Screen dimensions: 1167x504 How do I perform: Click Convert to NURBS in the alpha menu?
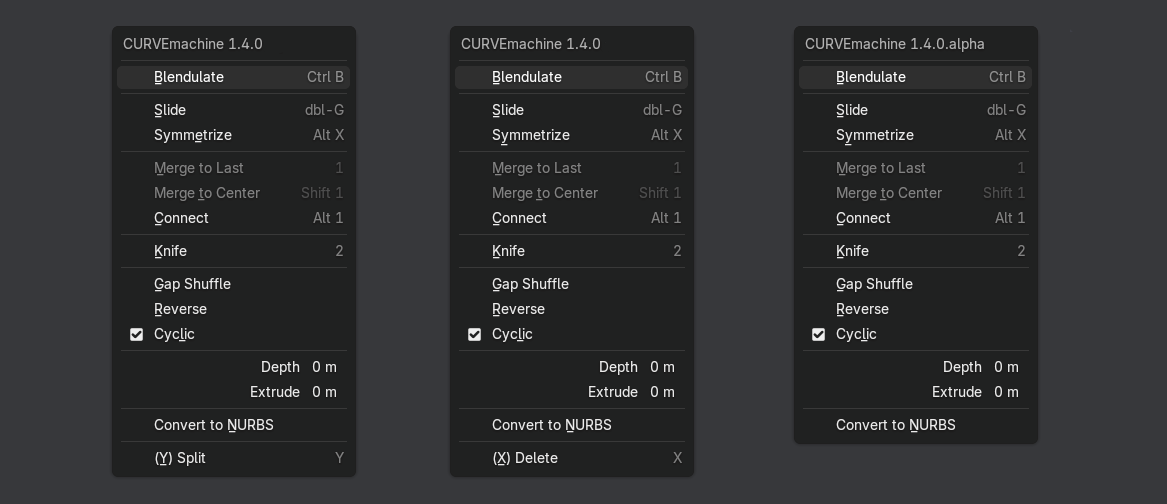(915, 425)
